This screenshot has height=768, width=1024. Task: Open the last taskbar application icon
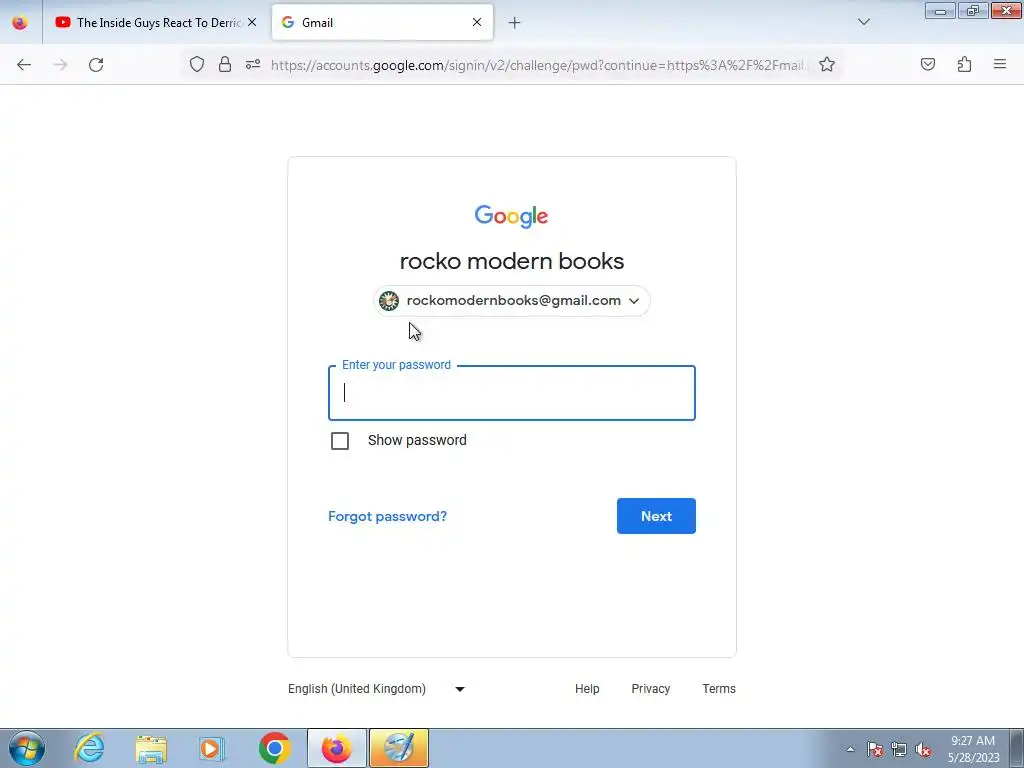tap(399, 748)
